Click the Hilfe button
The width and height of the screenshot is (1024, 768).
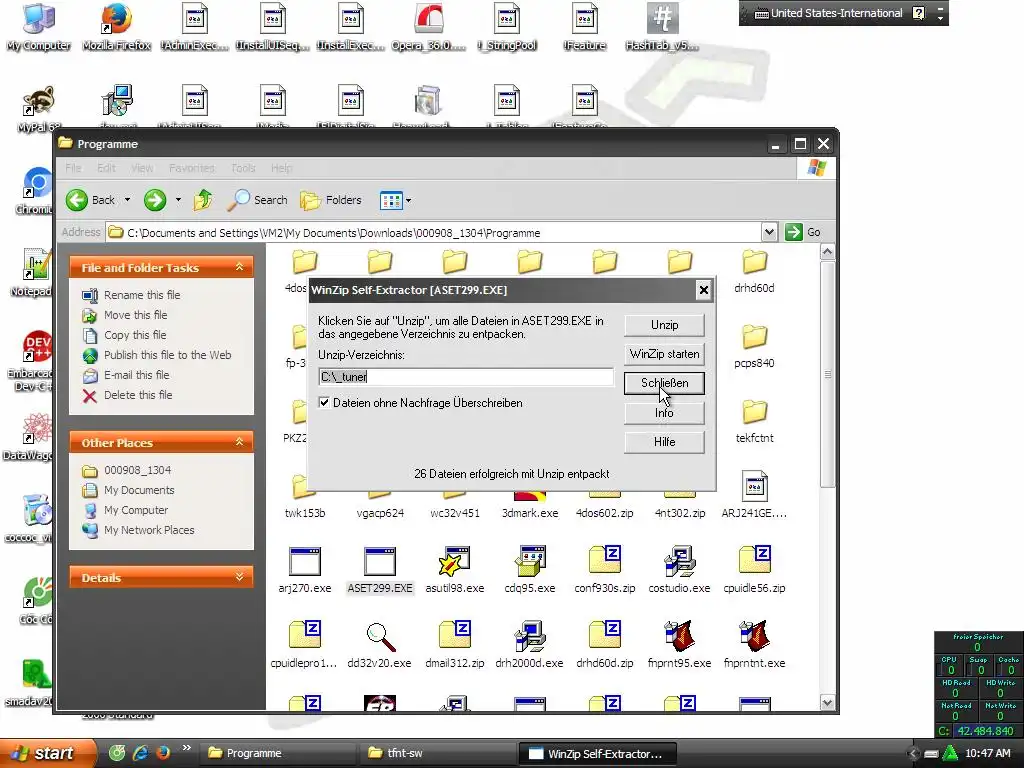664,442
